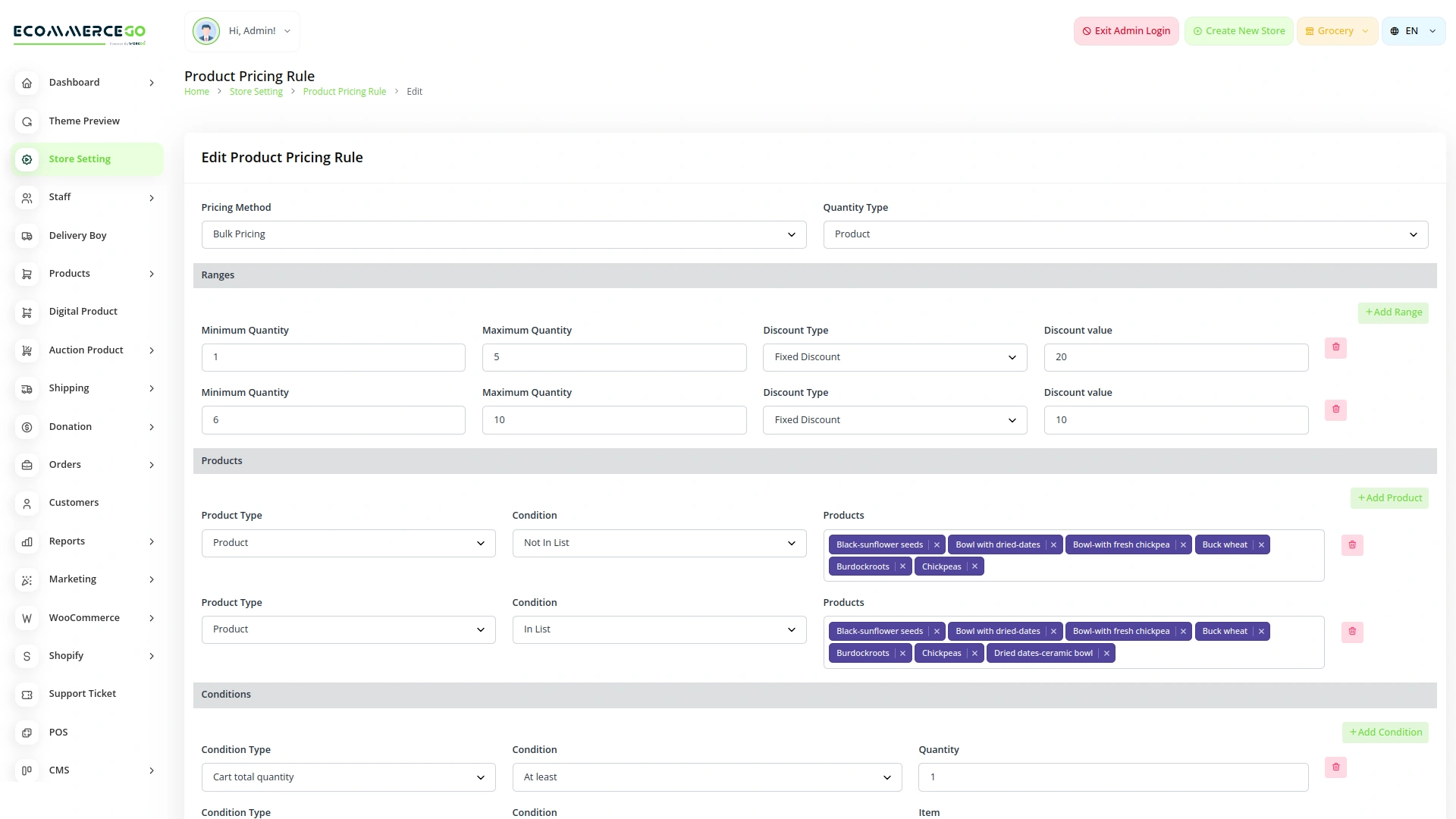Dismiss the Dried dates-ceramic bowl tag
Viewport: 1456px width, 819px height.
tap(1106, 652)
